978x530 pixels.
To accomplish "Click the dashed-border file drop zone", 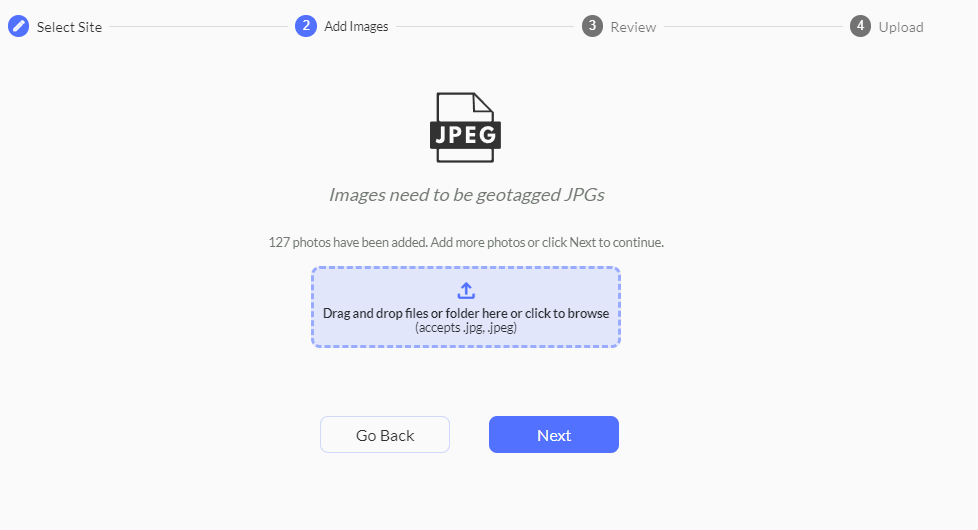I will [466, 307].
